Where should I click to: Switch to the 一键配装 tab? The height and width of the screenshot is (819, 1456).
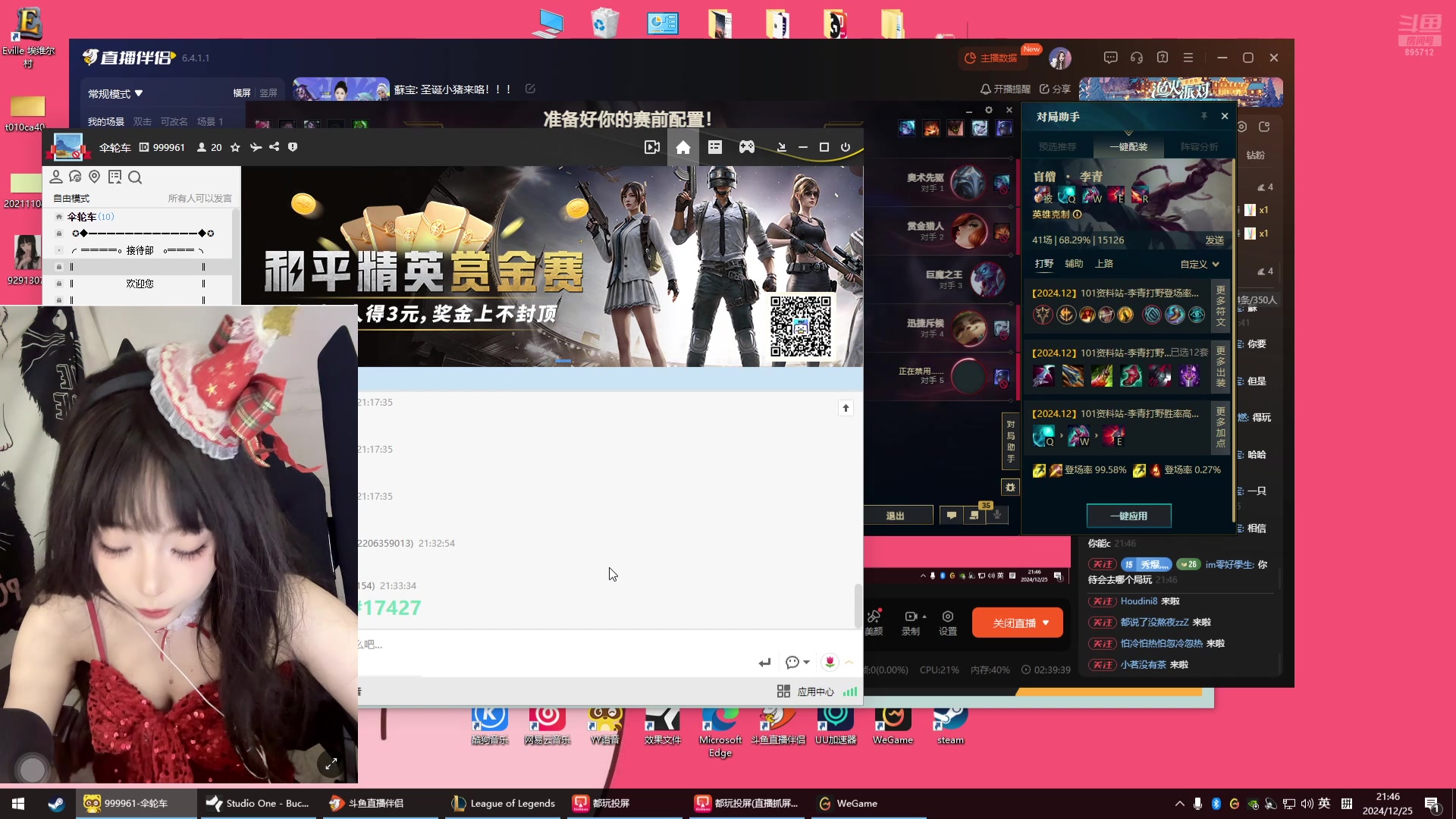1128,146
